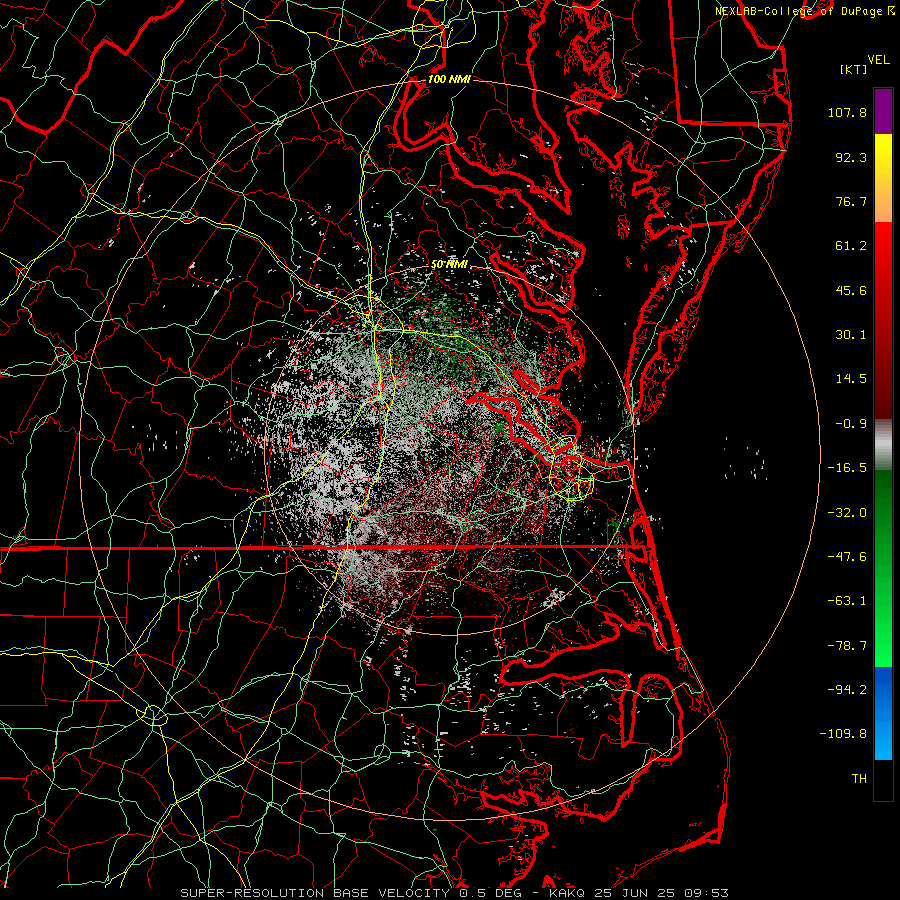Viewport: 900px width, 900px height.
Task: Pick the purple segment of the velocity scale
Action: coord(883,111)
